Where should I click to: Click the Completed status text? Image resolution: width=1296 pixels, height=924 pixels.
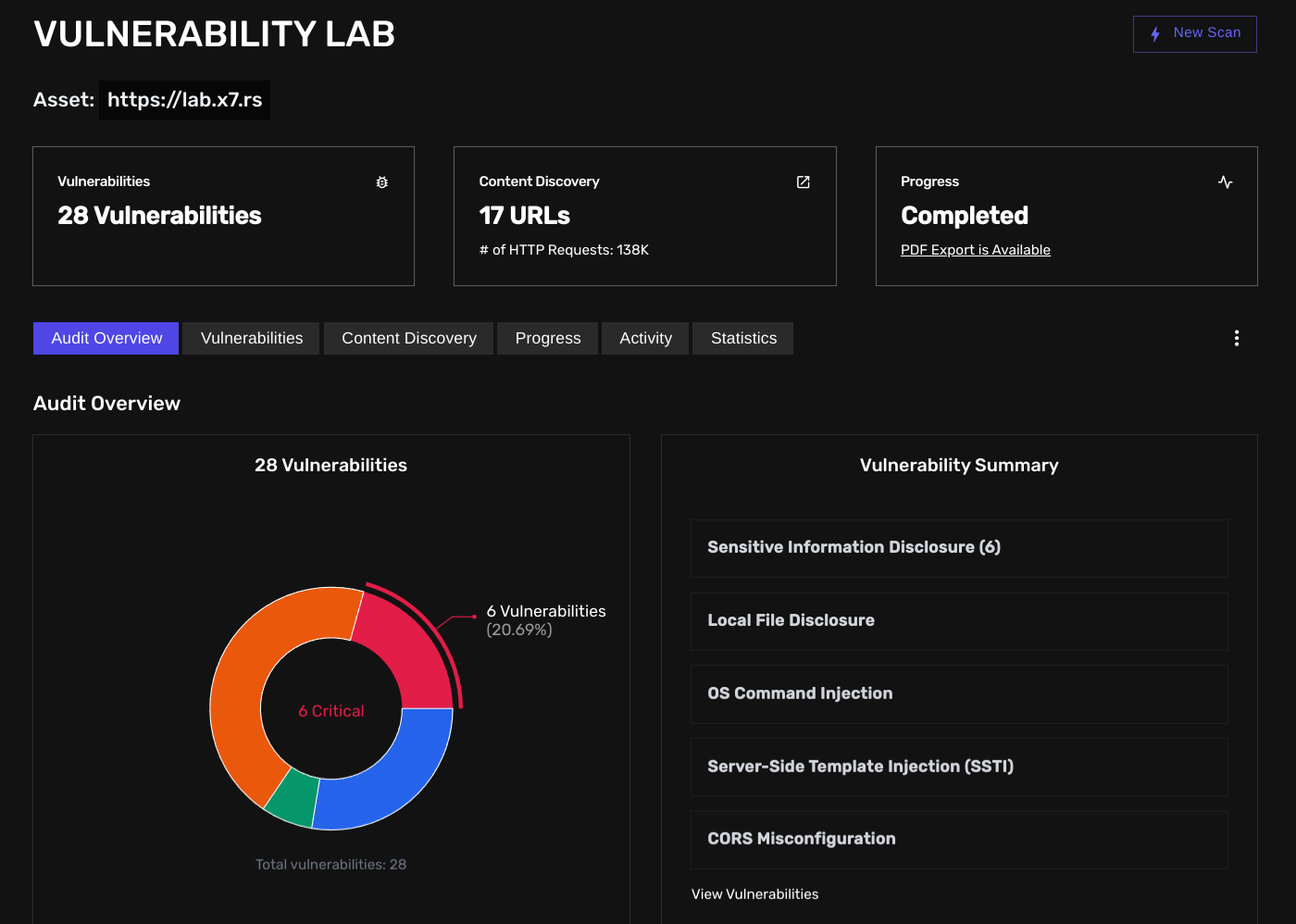tap(965, 216)
